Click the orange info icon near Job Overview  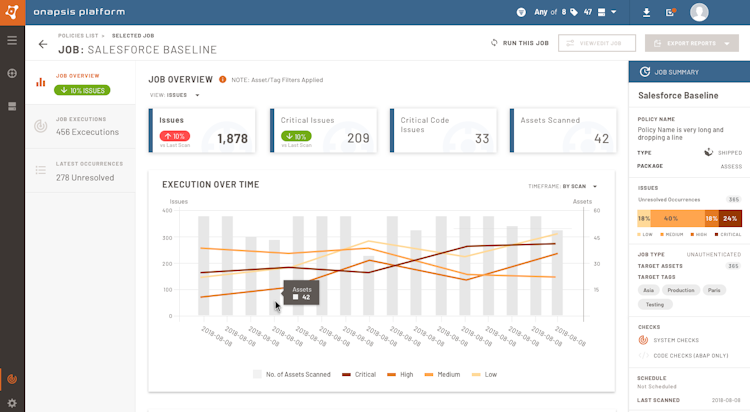tap(222, 79)
